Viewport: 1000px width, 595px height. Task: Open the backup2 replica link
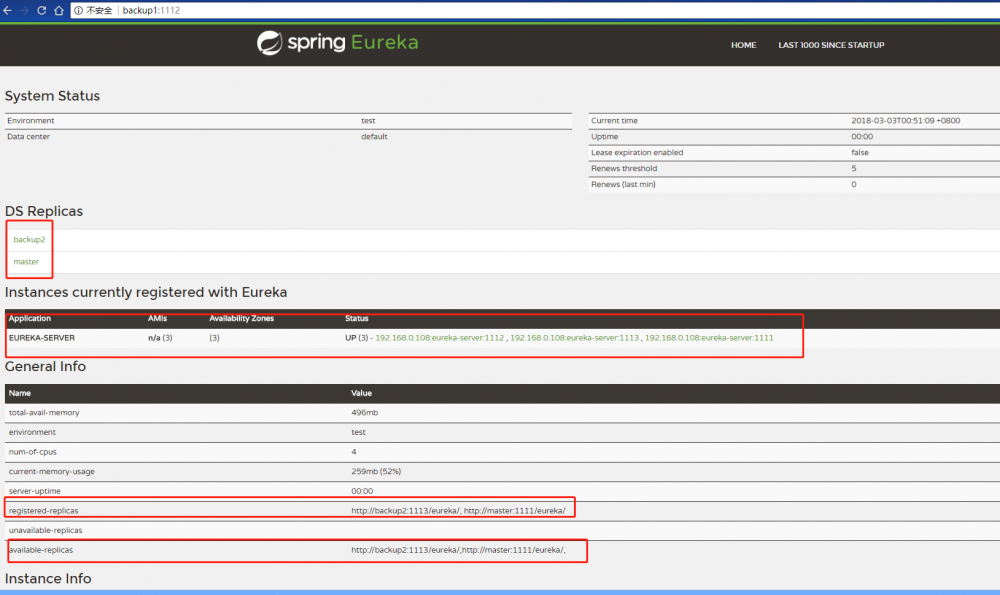(x=29, y=240)
